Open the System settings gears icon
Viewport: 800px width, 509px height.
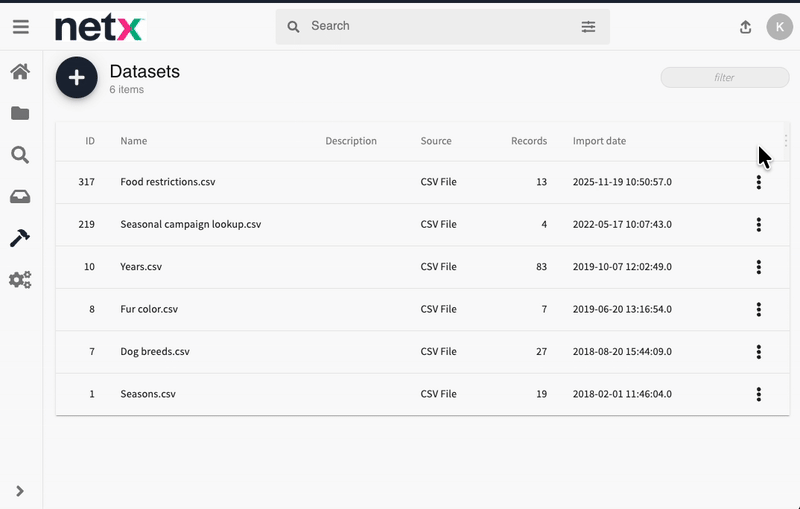pyautogui.click(x=20, y=280)
